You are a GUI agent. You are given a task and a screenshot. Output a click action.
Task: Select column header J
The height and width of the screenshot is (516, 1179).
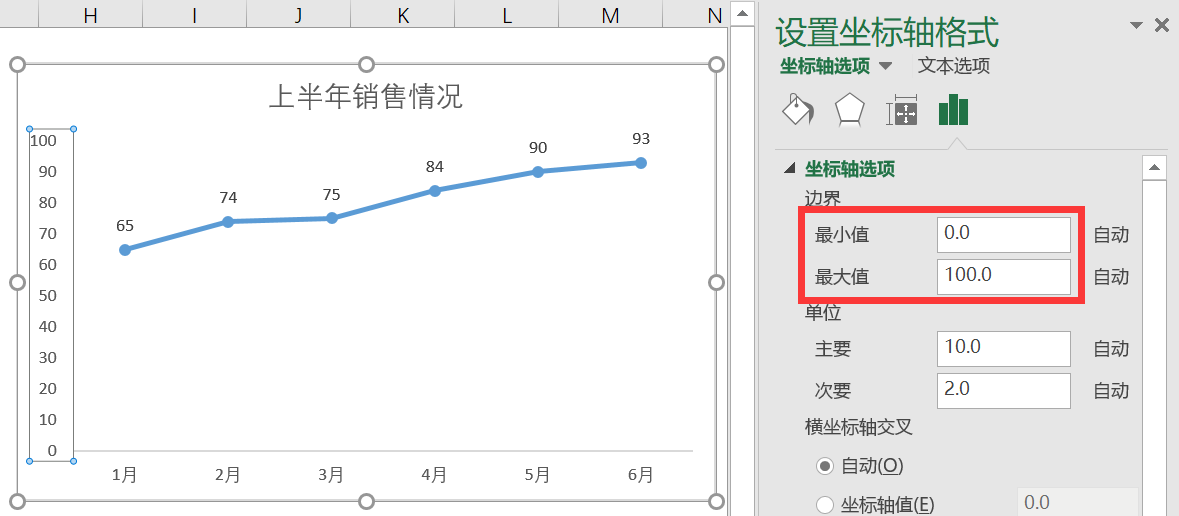click(x=299, y=14)
